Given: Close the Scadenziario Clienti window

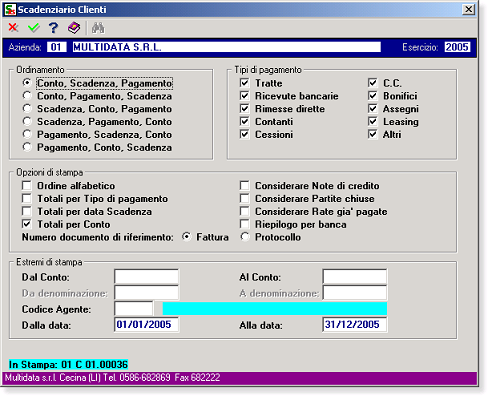Looking at the screenshot, I should [468, 9].
